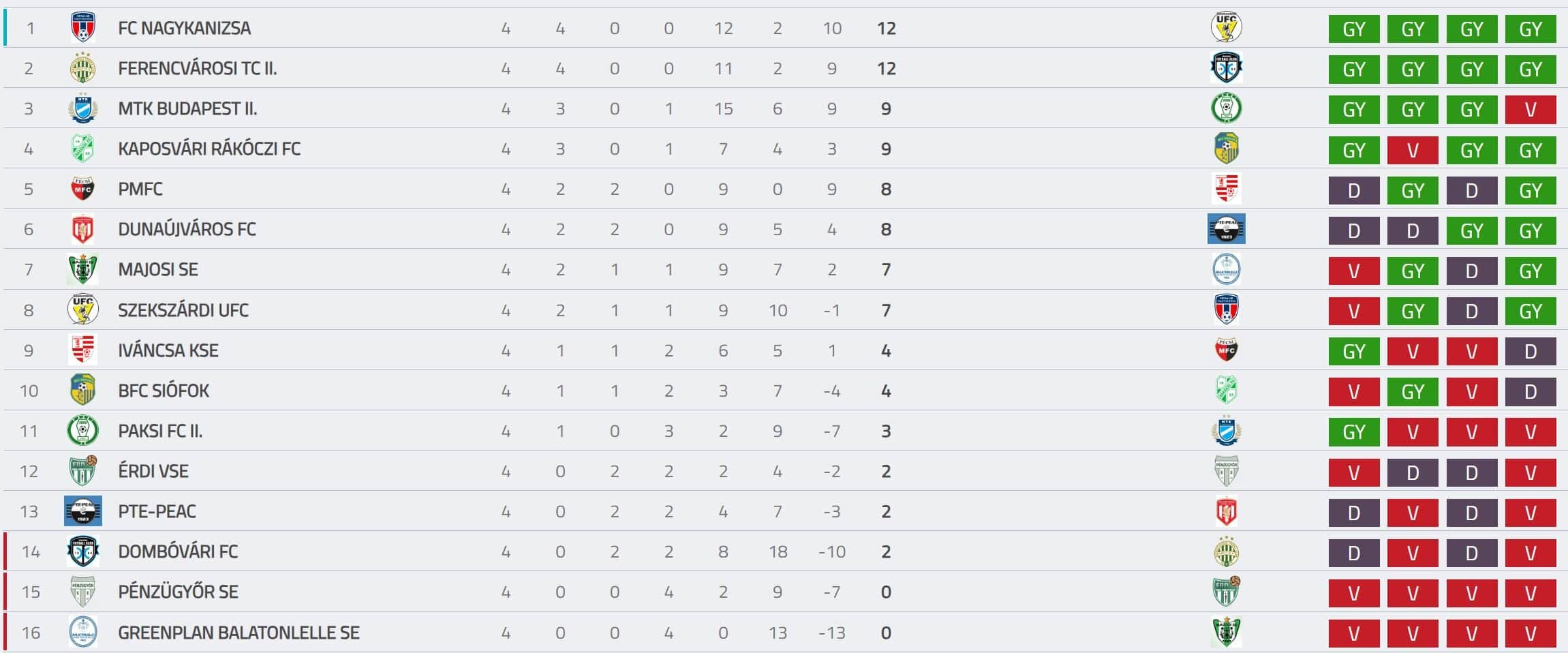The image size is (1568, 653).
Task: Click the Ferencvárosi TC II. crest beside its name
Action: coord(83,68)
